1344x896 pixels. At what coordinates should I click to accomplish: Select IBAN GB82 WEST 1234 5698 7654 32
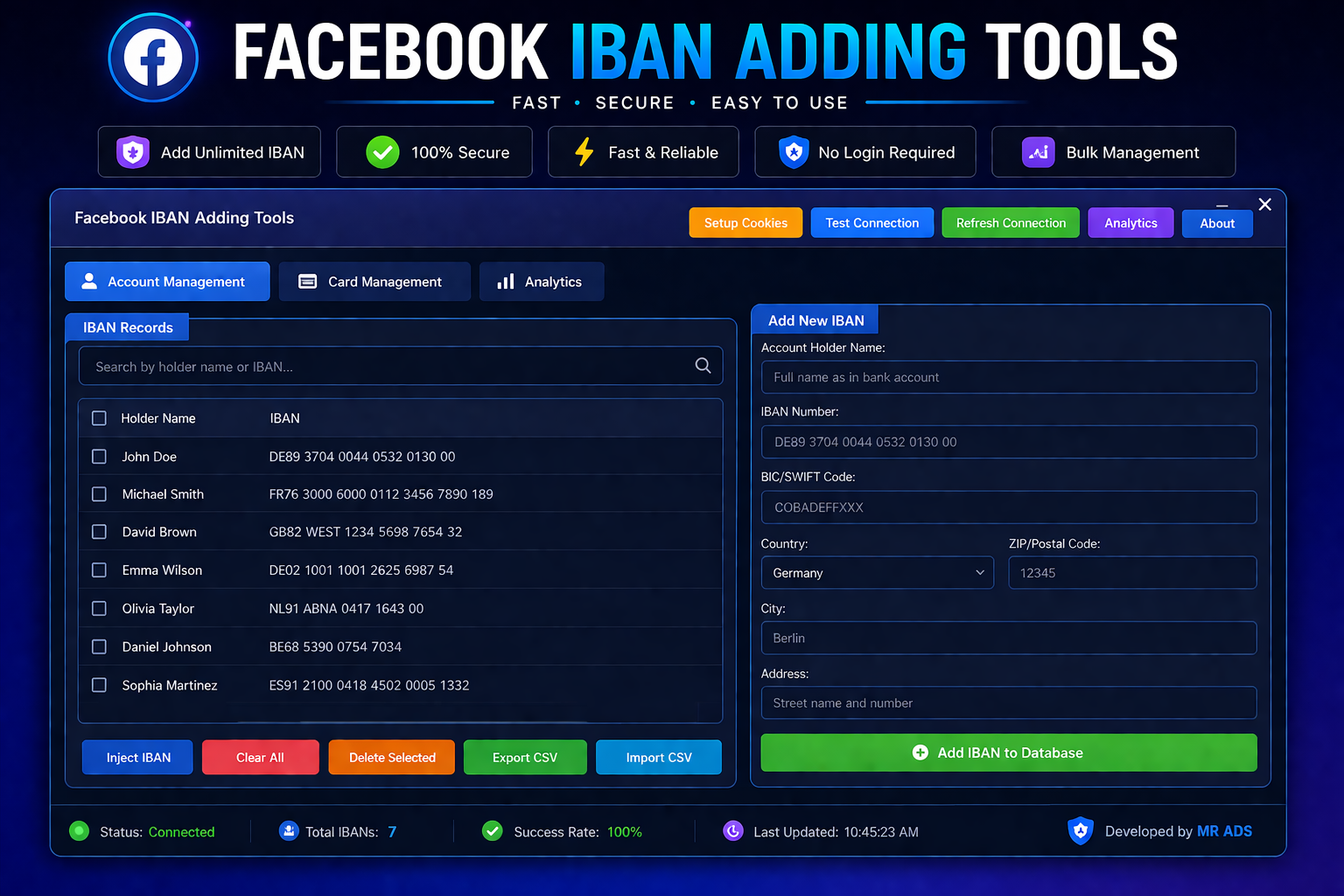tap(366, 532)
